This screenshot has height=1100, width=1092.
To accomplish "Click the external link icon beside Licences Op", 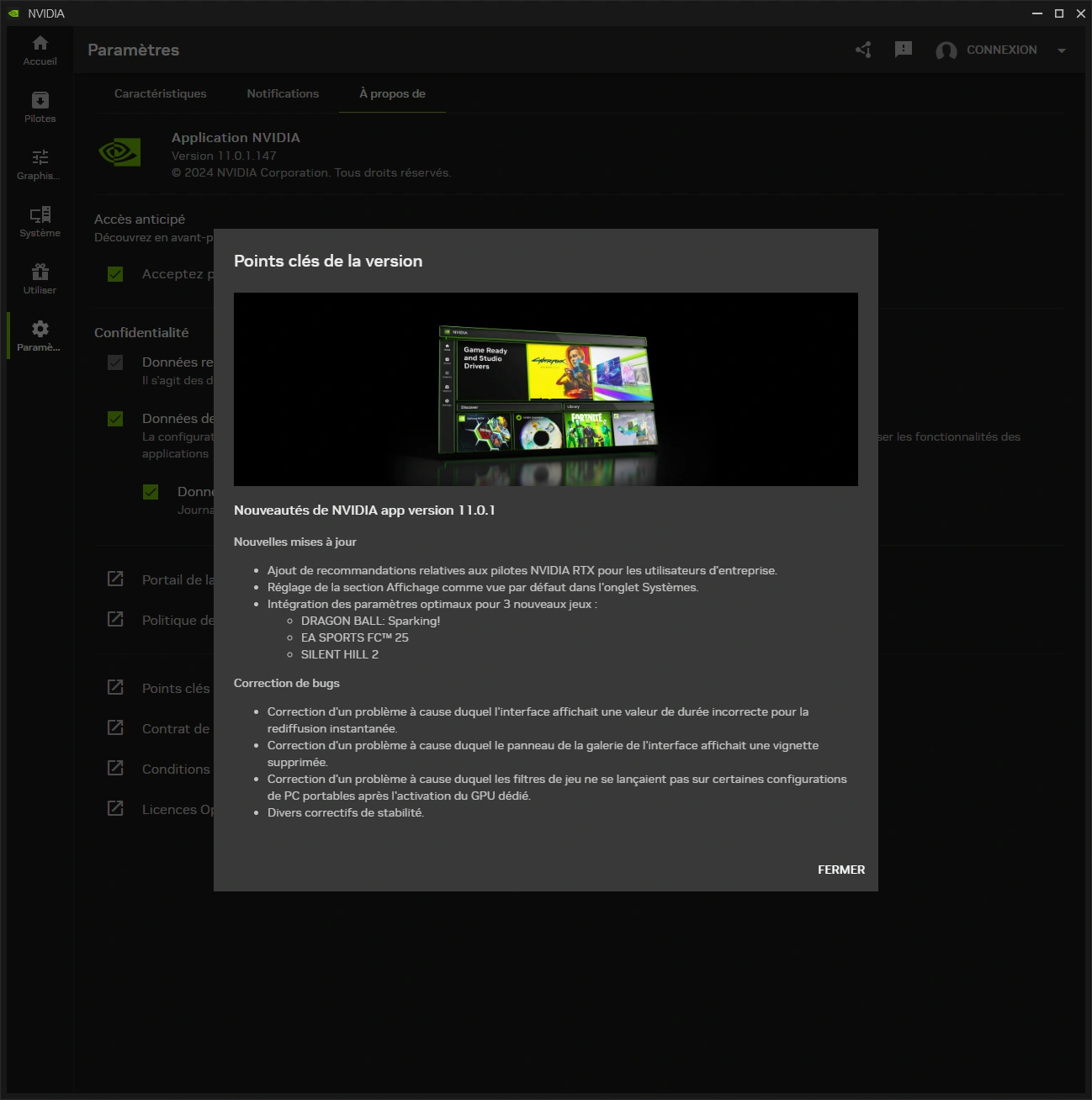I will click(x=116, y=808).
